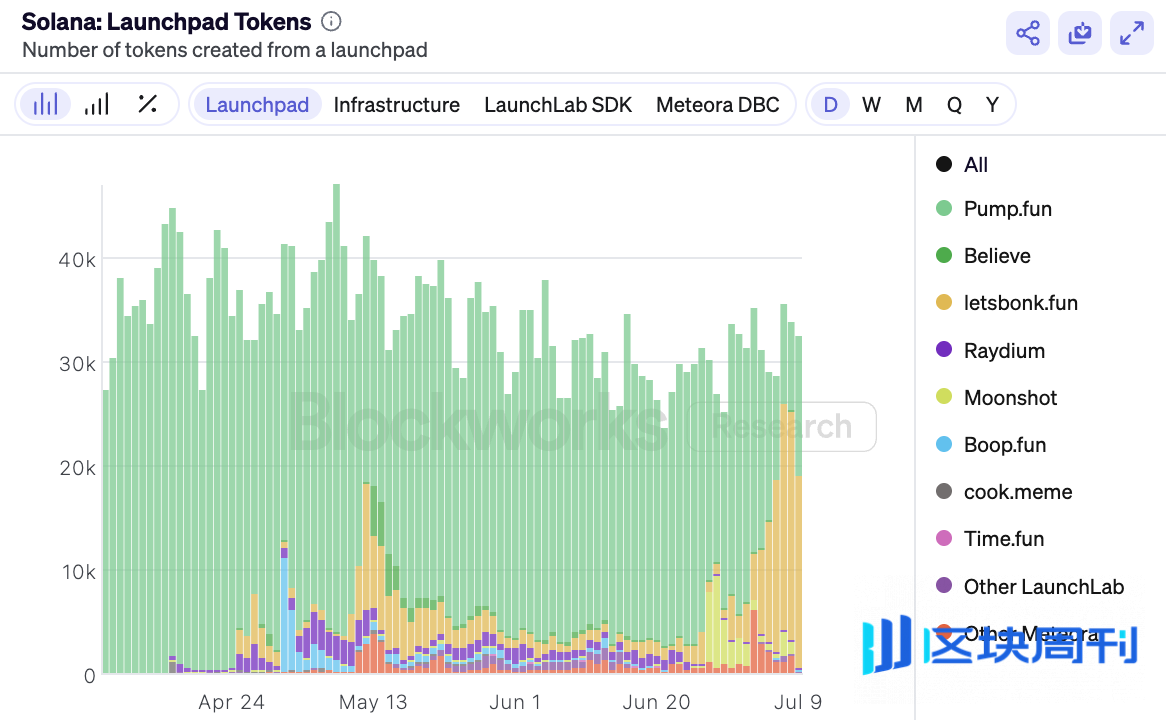Toggle Raydium series visibility
Image resolution: width=1166 pixels, height=720 pixels.
(990, 350)
